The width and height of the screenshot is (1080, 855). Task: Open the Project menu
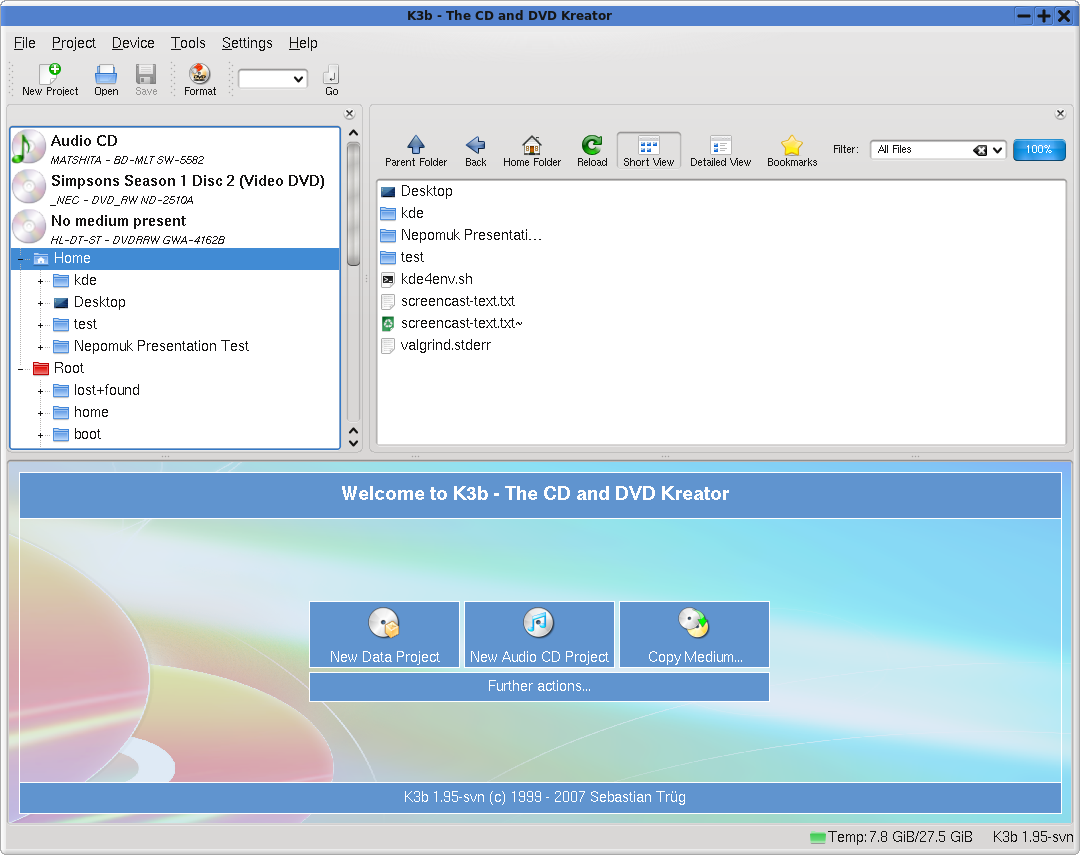[74, 43]
